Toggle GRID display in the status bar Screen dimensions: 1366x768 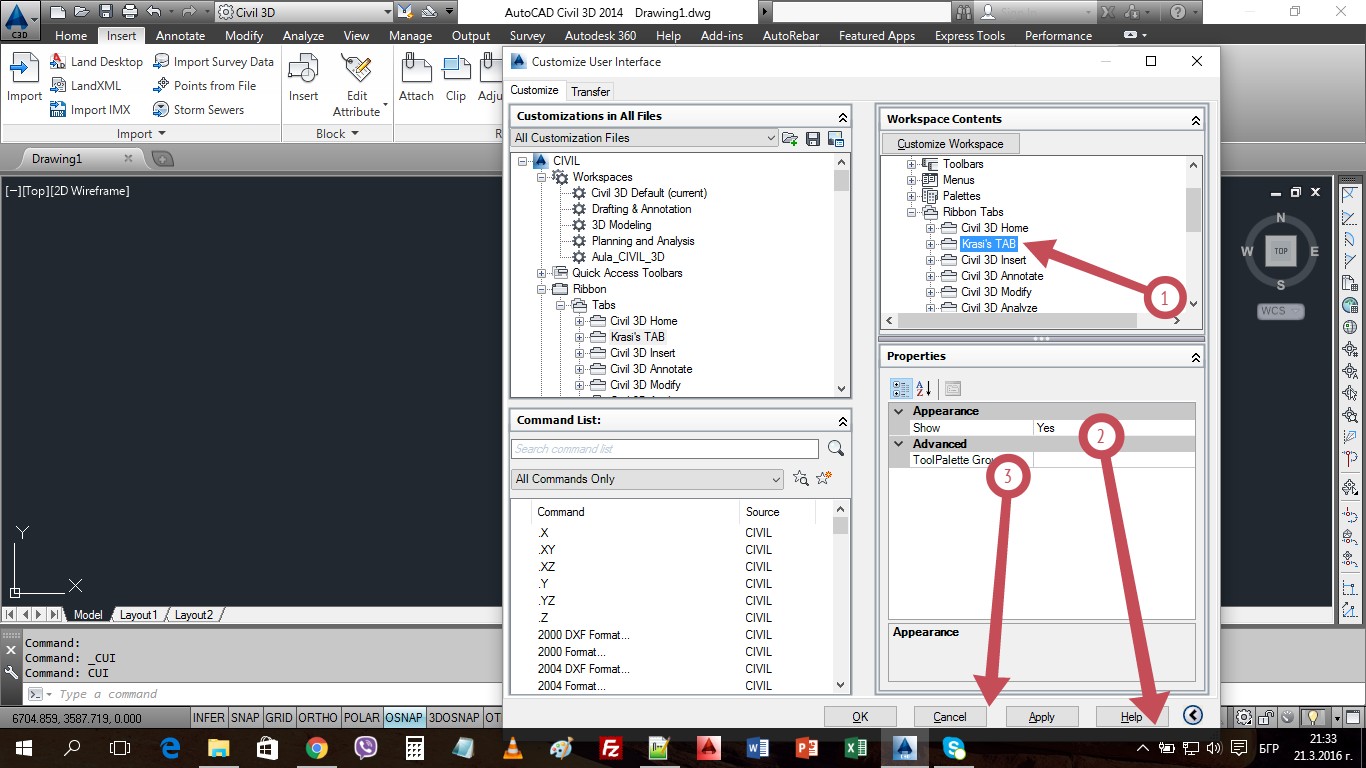coord(279,718)
